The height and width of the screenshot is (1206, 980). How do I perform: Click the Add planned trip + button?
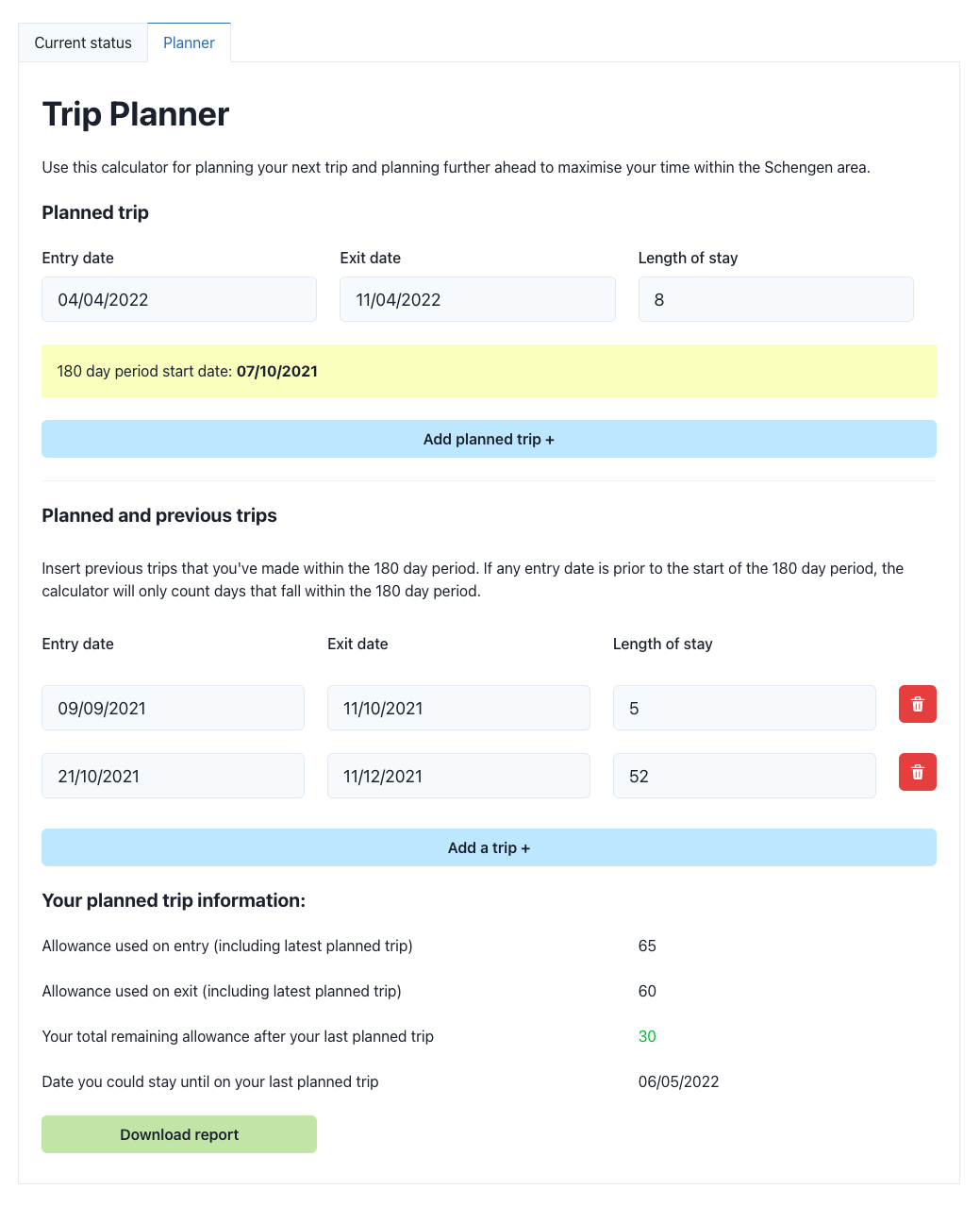pos(489,439)
